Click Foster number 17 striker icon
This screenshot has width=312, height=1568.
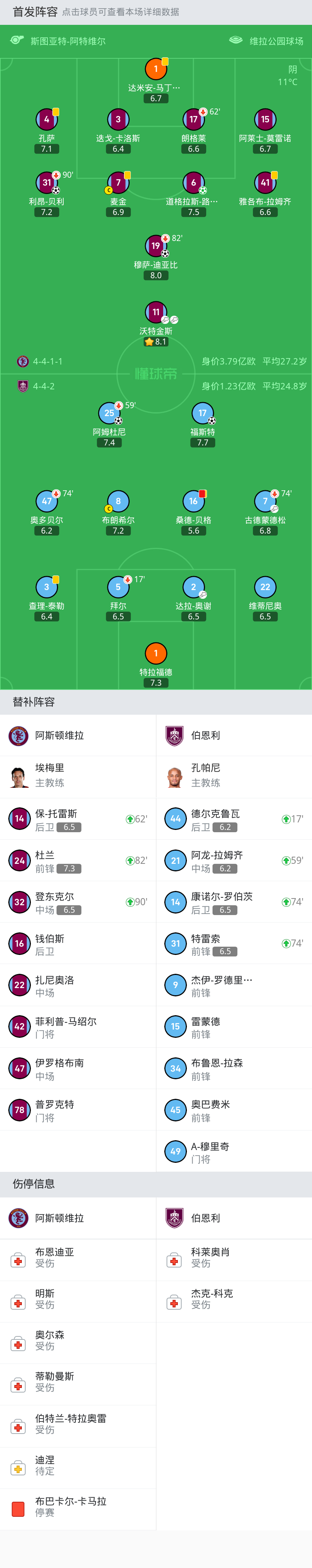(x=202, y=413)
